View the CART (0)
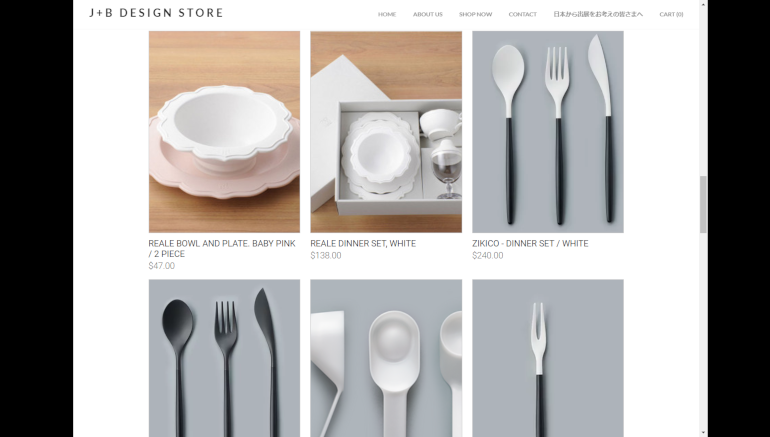The width and height of the screenshot is (770, 437). click(x=671, y=14)
